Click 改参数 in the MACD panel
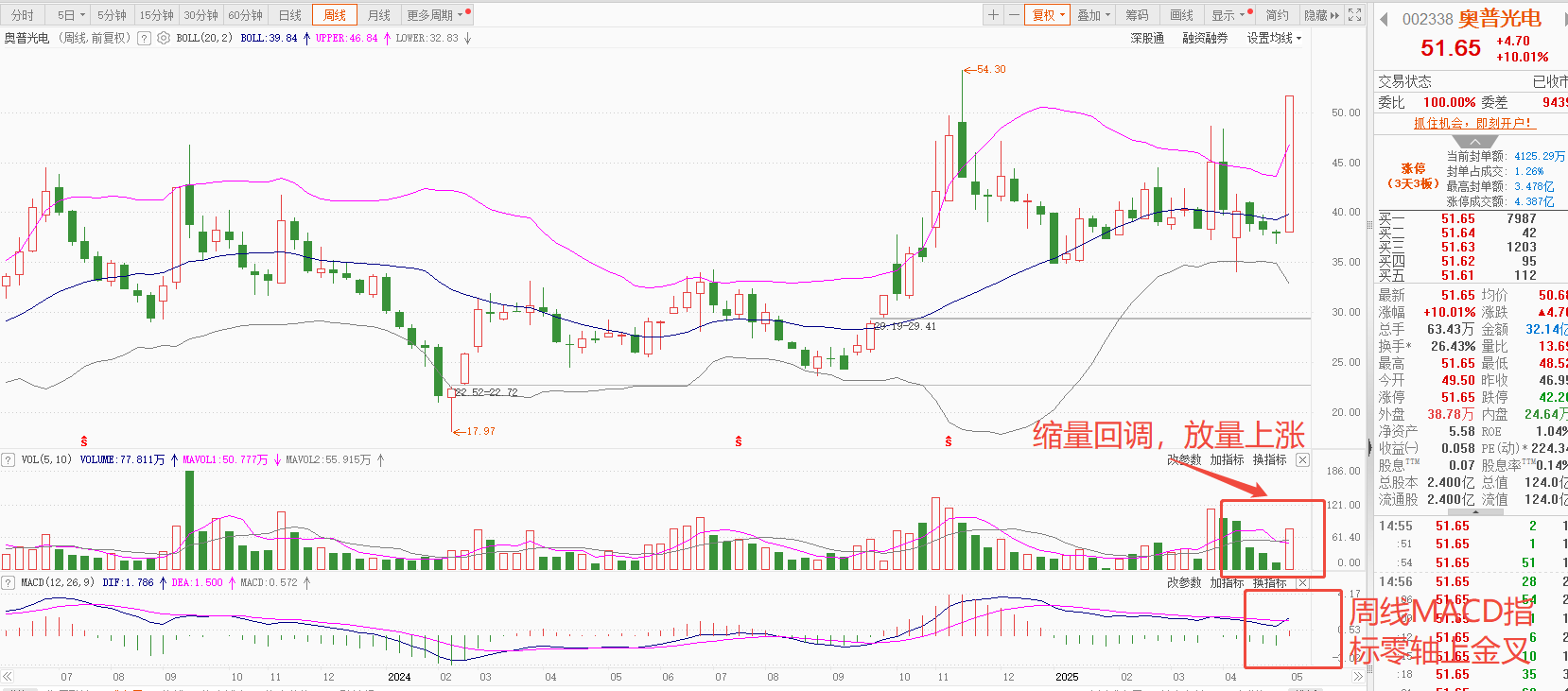 coord(1184,582)
